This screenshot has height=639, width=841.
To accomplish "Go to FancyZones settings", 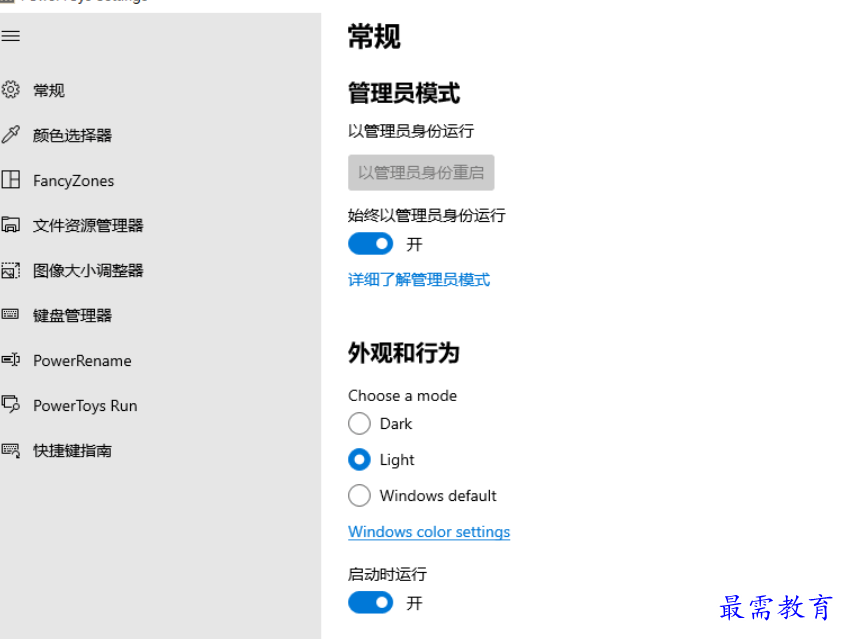I will tap(73, 181).
